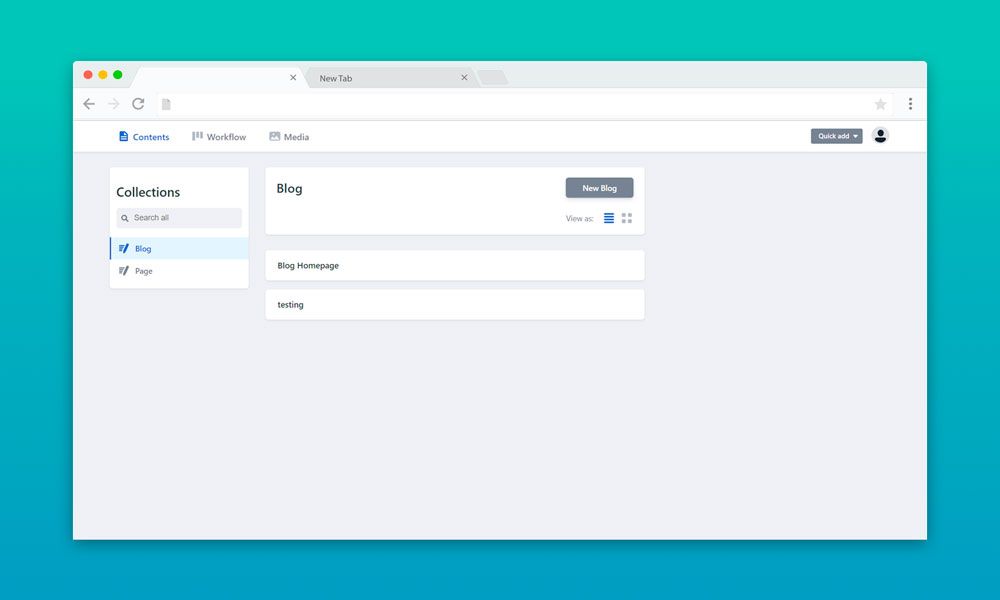Click the Workflow board icon
Viewport: 1000px width, 600px height.
(198, 136)
